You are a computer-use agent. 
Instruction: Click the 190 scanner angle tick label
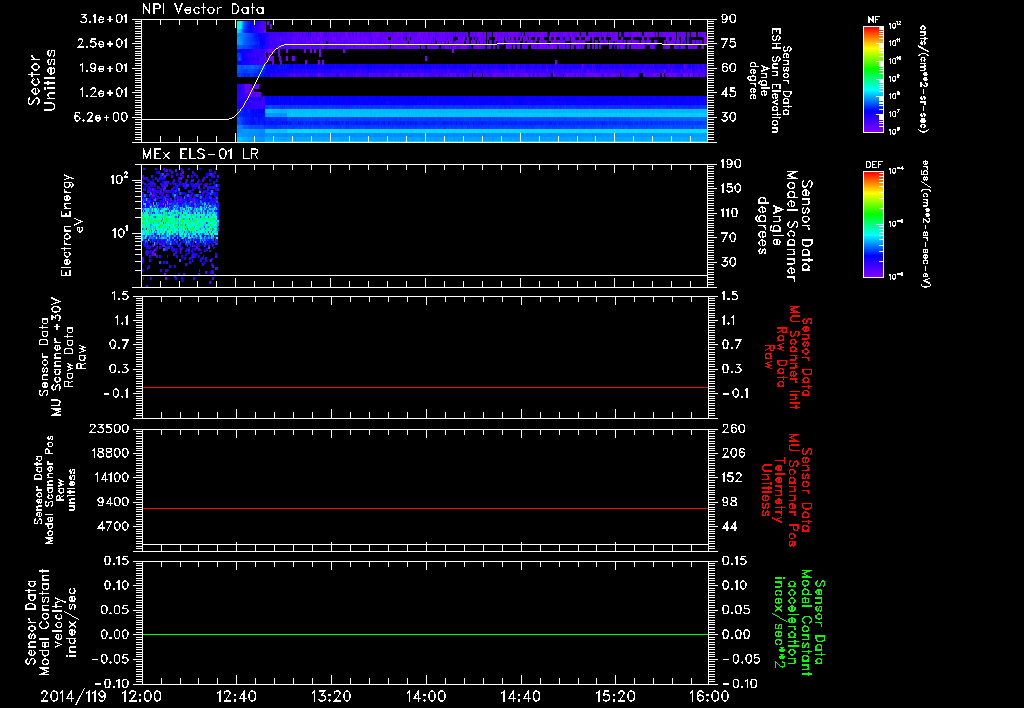731,164
